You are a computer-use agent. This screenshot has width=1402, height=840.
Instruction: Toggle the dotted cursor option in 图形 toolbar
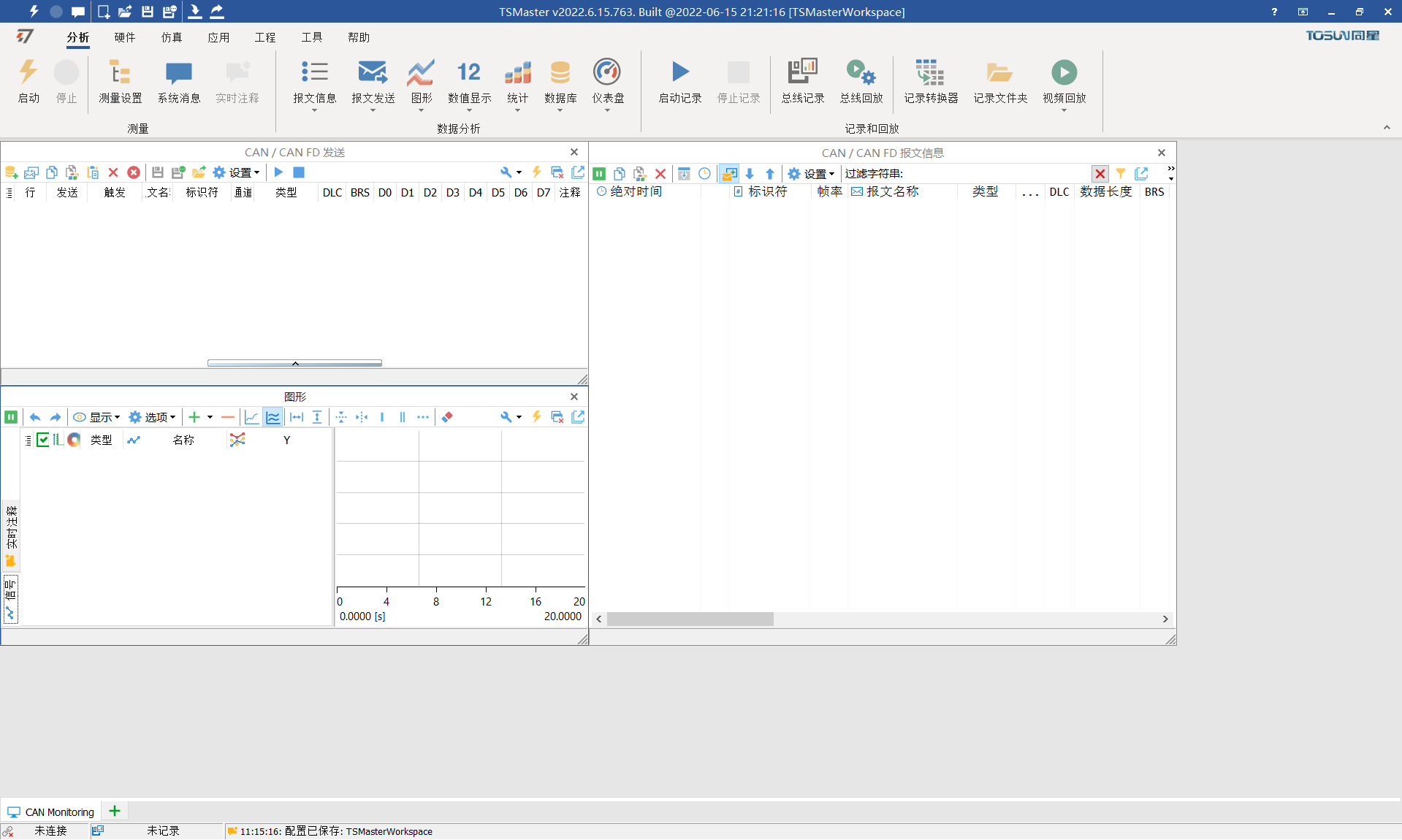(x=423, y=417)
